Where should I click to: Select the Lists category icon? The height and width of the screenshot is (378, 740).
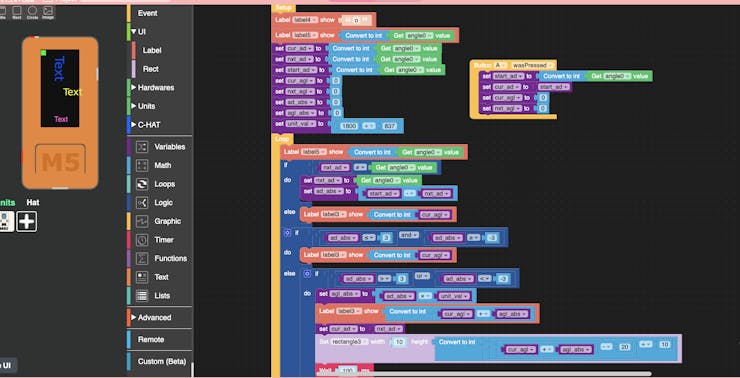click(x=142, y=295)
